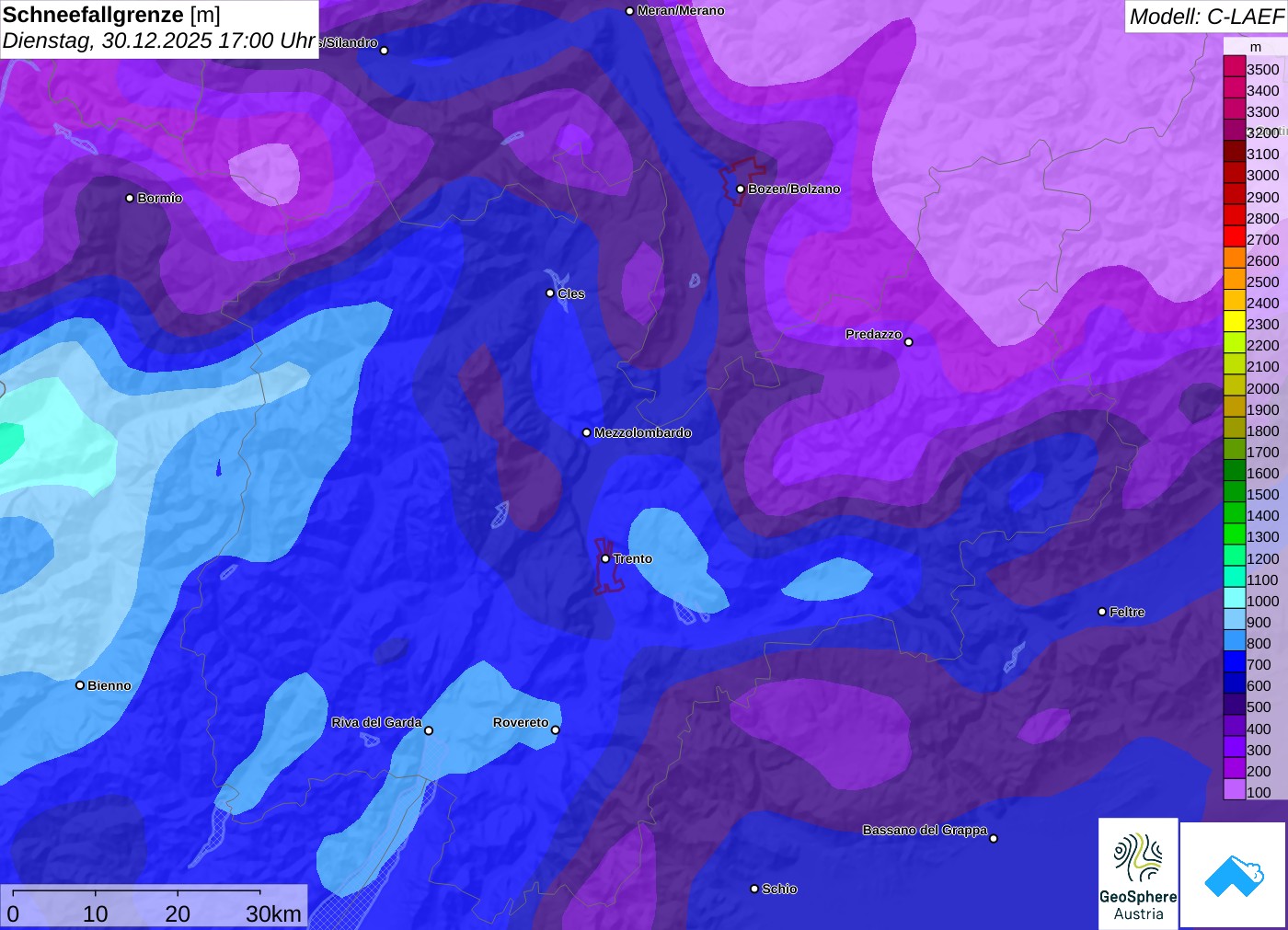Open the GeoSphere Austria logo

click(1138, 873)
